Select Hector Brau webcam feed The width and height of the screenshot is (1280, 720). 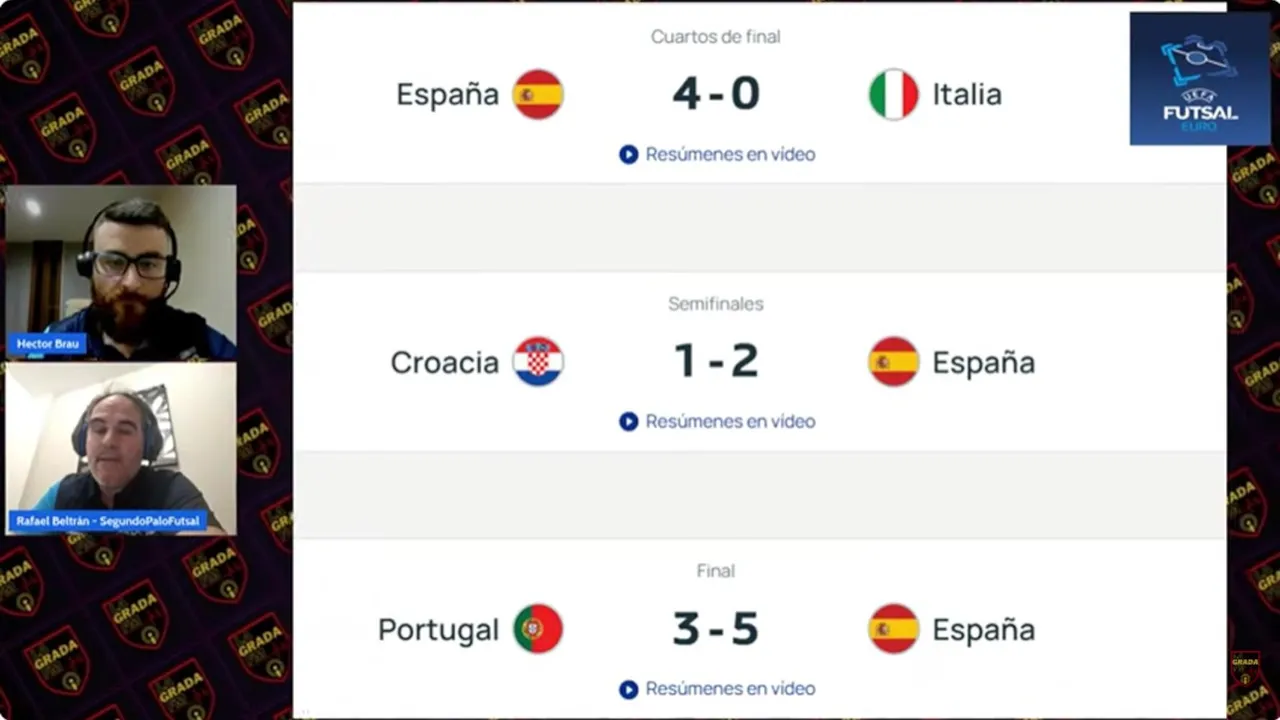121,272
